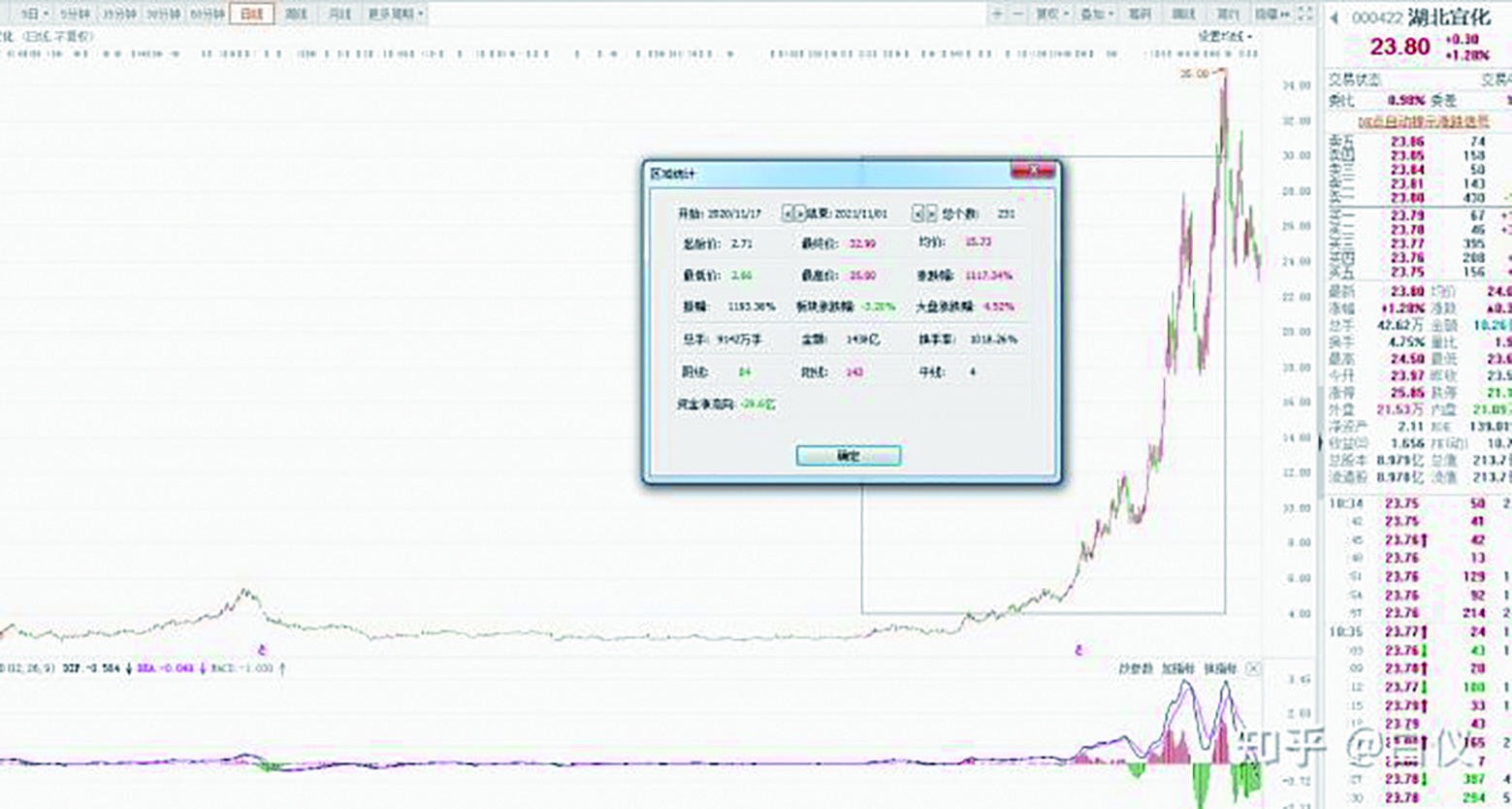Click the zoom out minus icon
1512x809 pixels.
click(x=1018, y=14)
